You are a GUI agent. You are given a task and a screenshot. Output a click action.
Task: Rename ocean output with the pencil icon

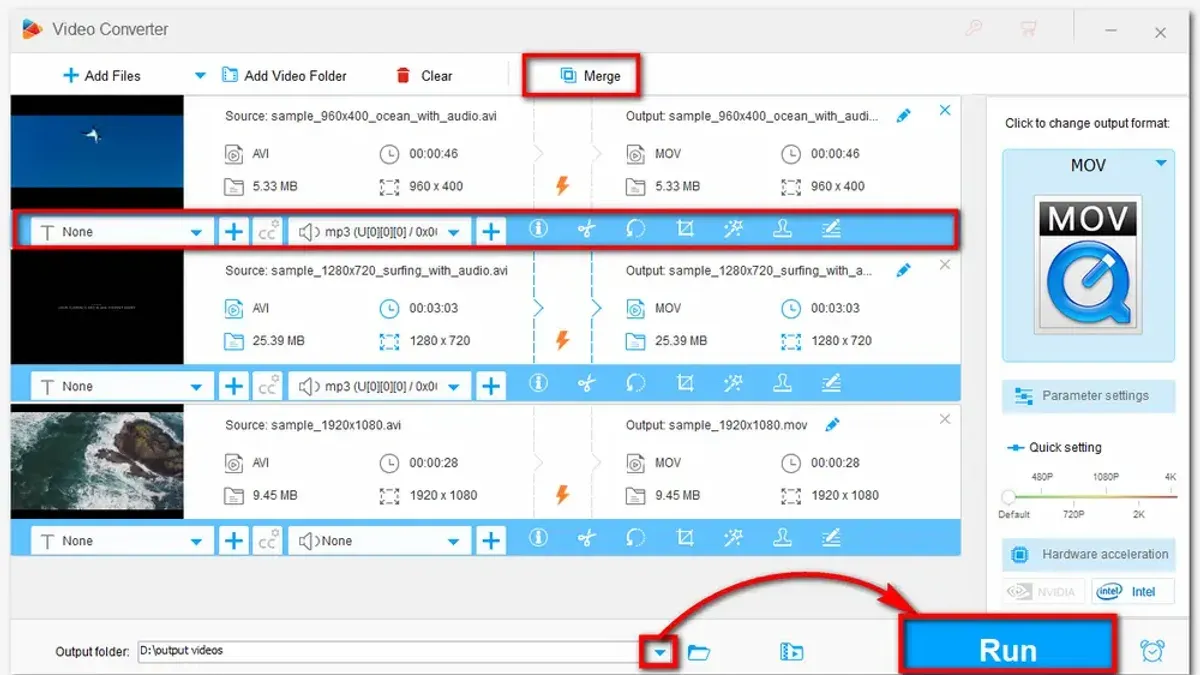pyautogui.click(x=904, y=116)
